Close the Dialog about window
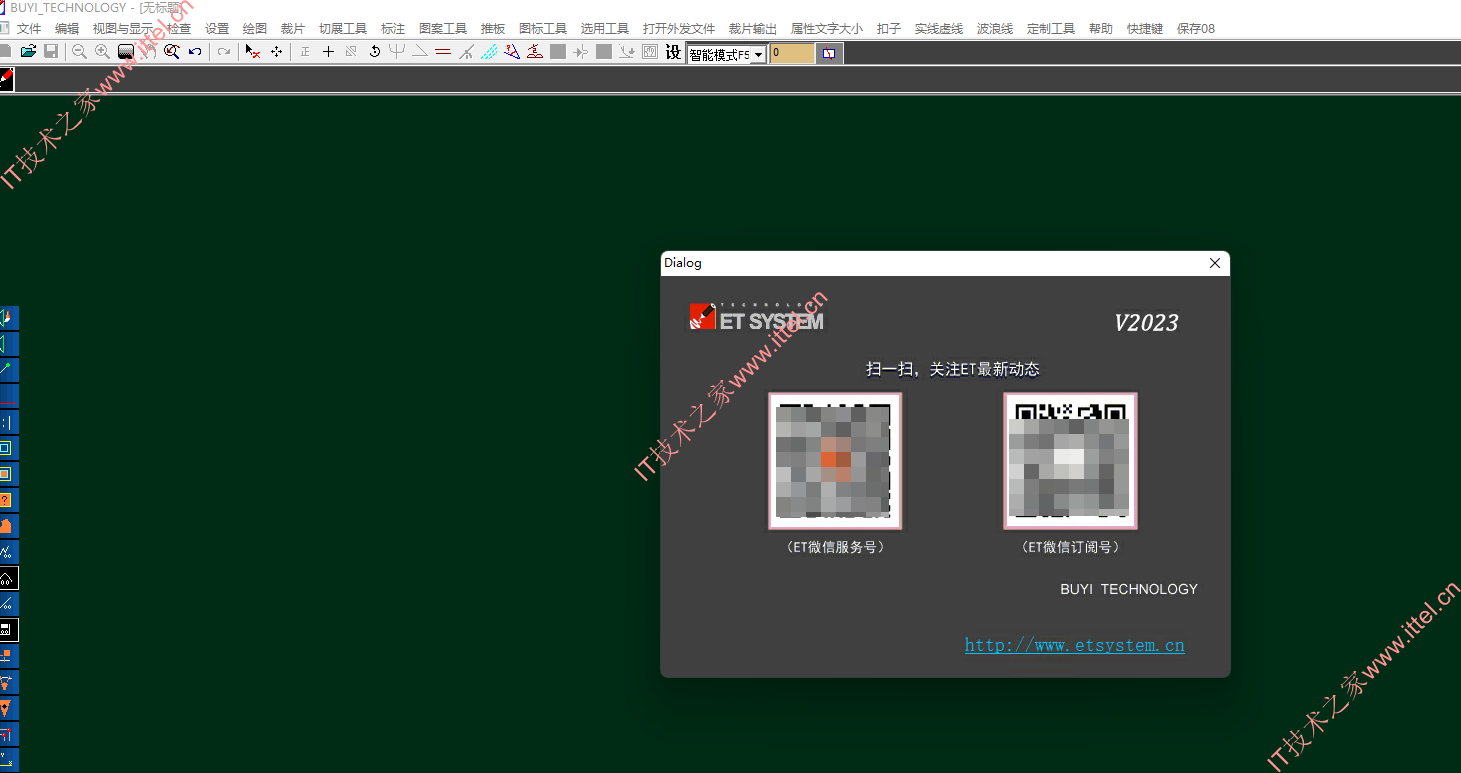Image resolution: width=1461 pixels, height=773 pixels. tap(1215, 263)
